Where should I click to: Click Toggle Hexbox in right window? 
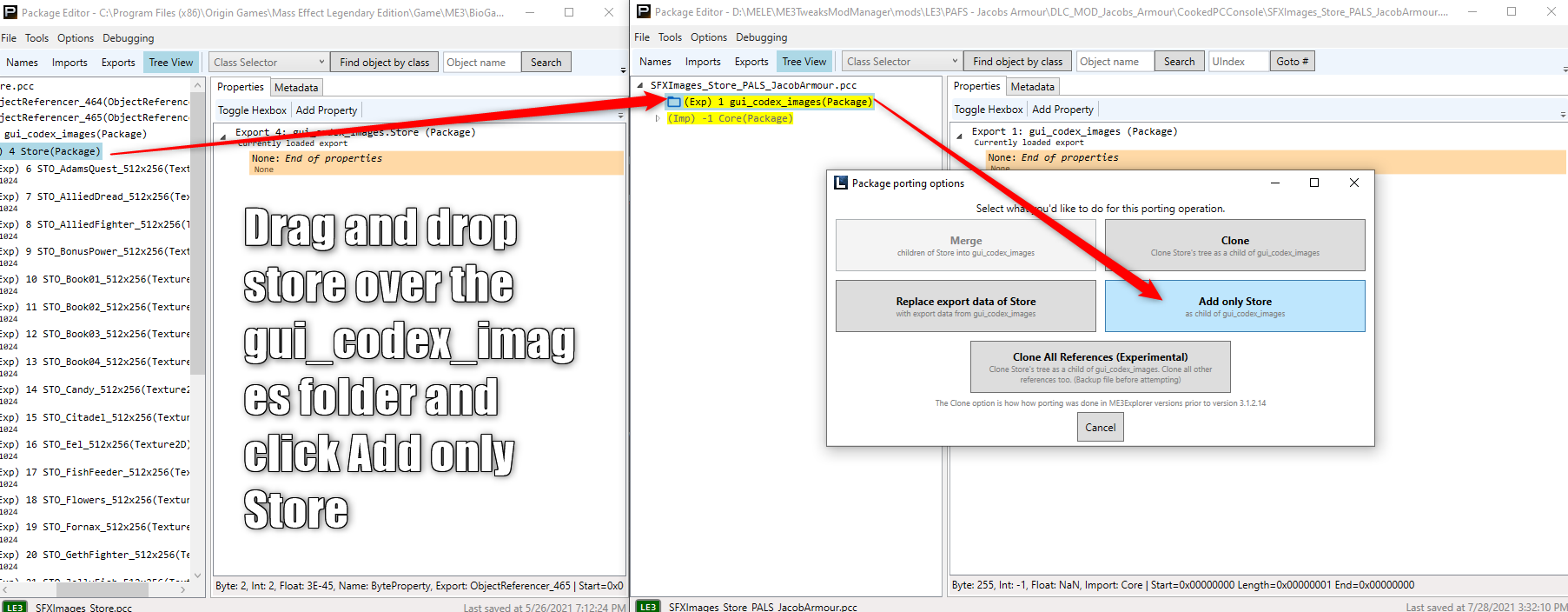click(989, 110)
